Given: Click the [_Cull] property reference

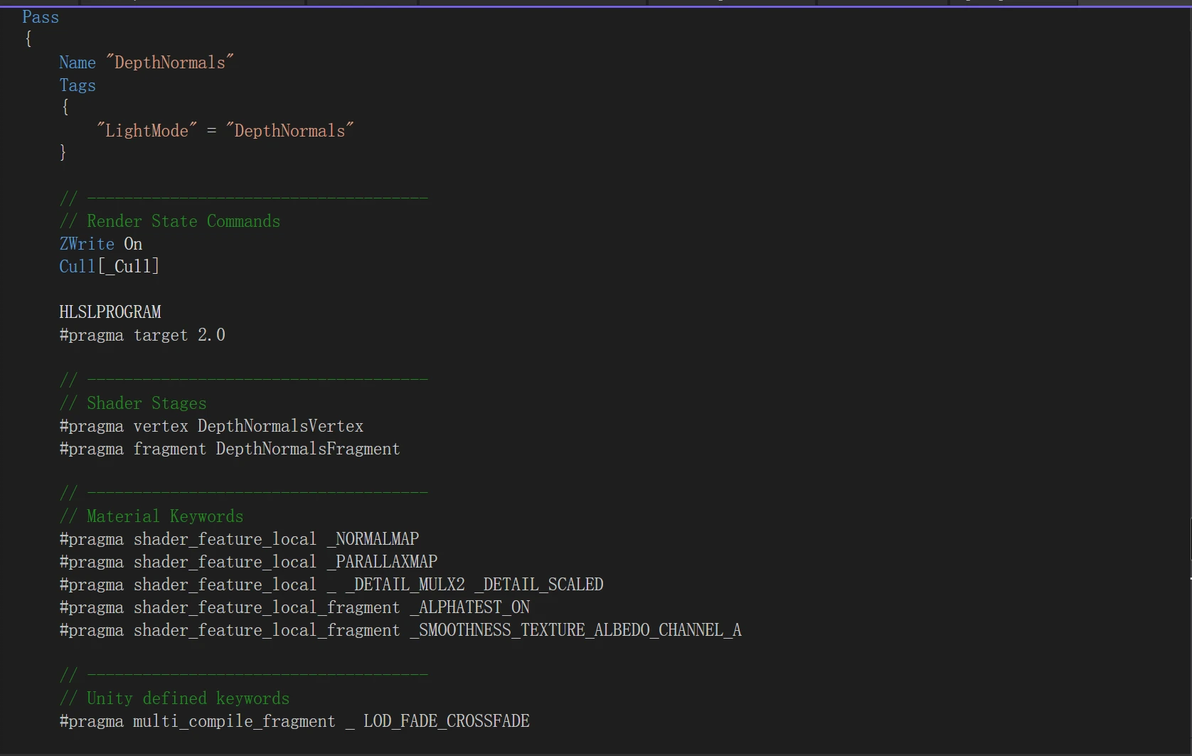Looking at the screenshot, I should pyautogui.click(x=128, y=266).
